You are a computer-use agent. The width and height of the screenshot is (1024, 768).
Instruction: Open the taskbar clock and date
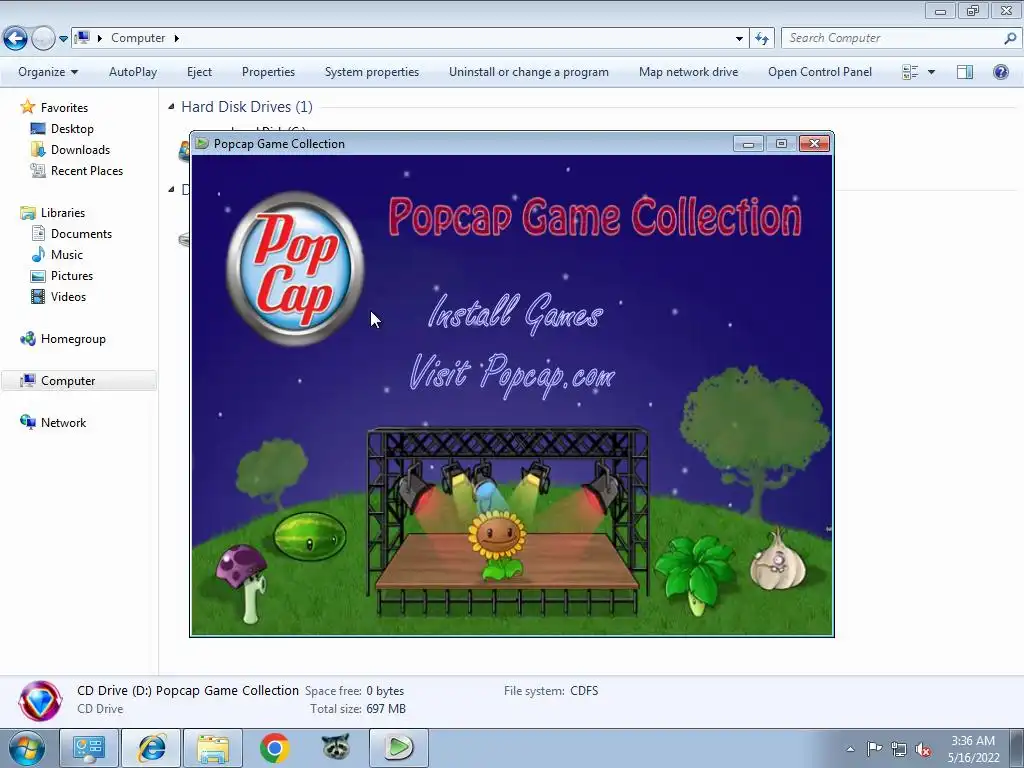(973, 749)
